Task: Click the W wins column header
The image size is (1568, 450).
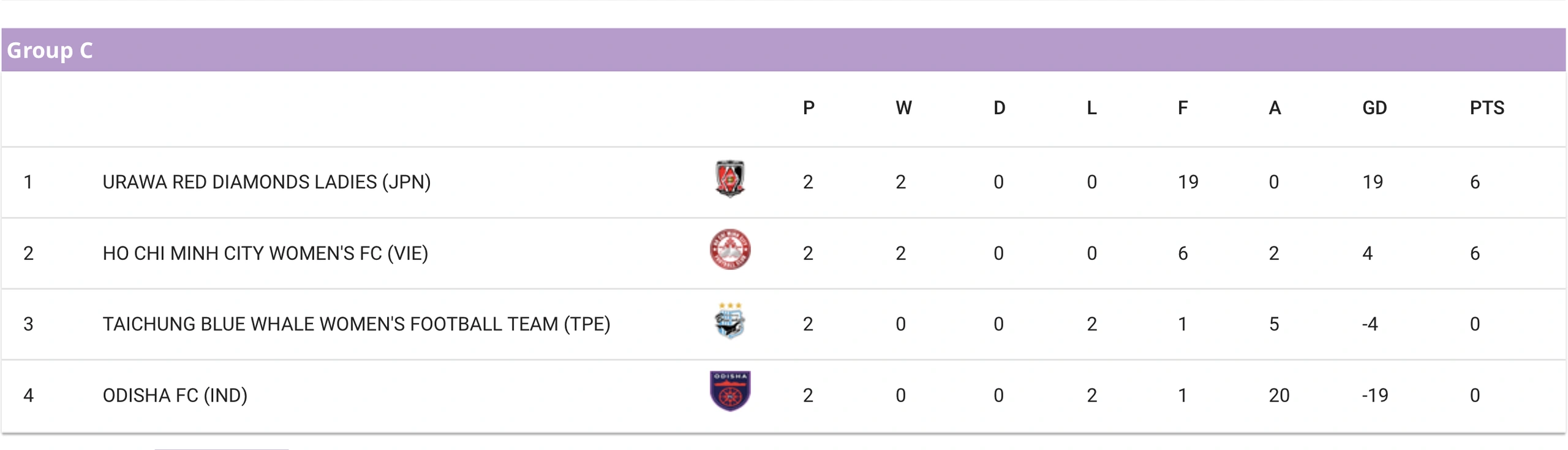Action: coord(903,108)
